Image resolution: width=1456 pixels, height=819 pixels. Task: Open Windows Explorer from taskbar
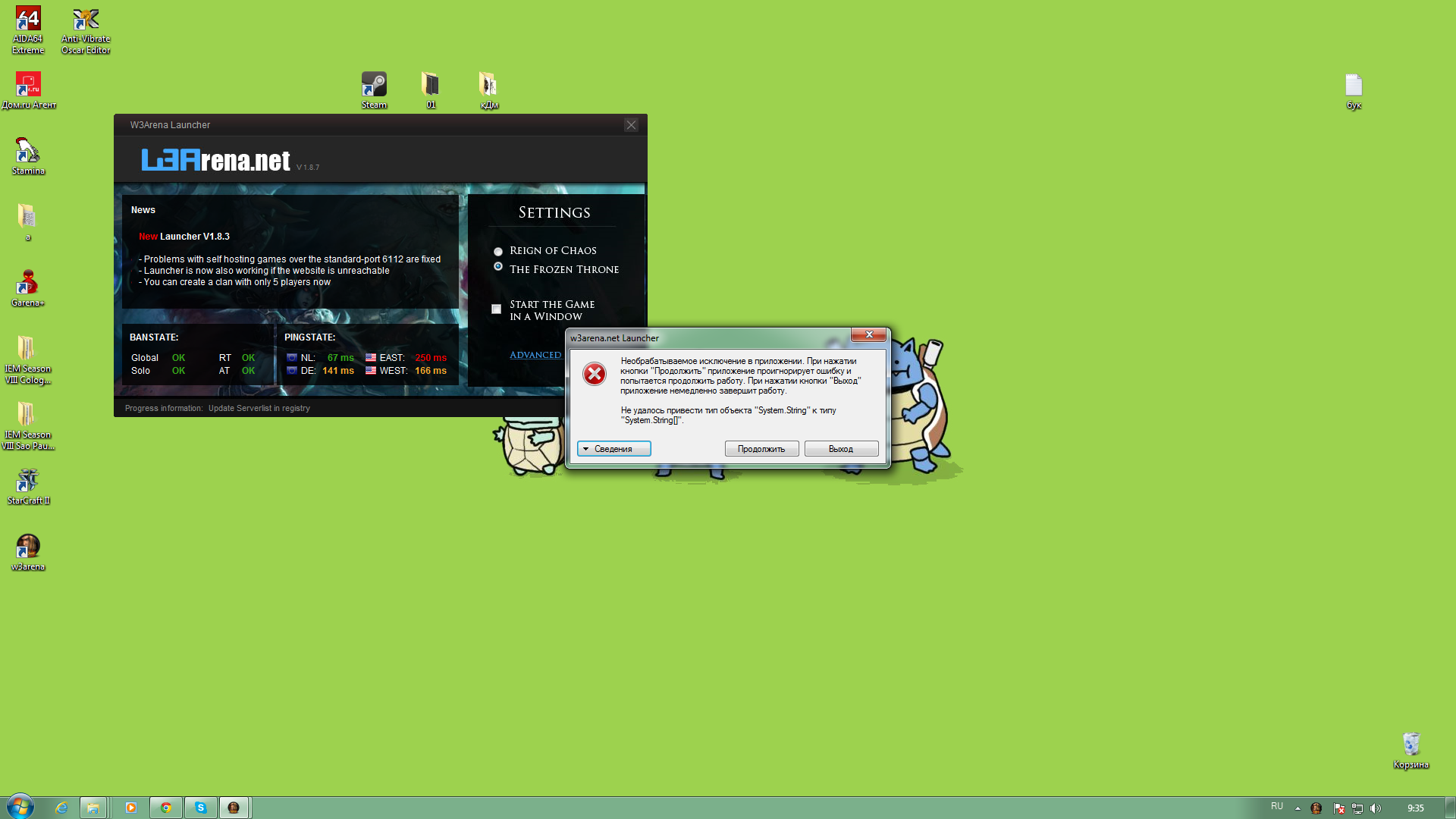click(93, 808)
